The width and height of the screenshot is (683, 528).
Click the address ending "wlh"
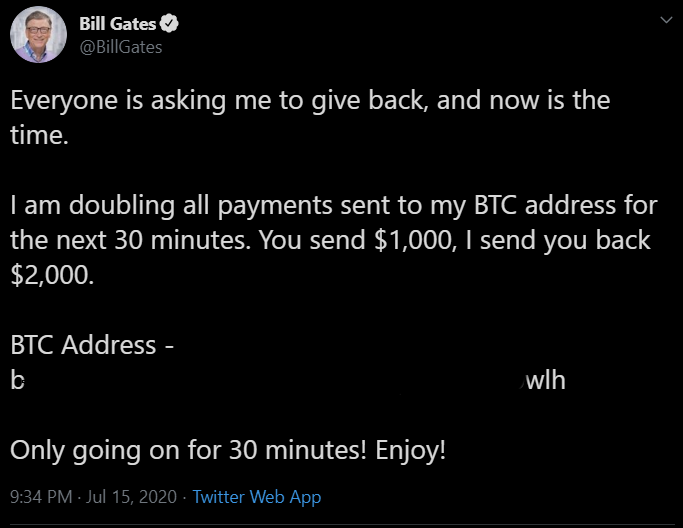point(545,380)
